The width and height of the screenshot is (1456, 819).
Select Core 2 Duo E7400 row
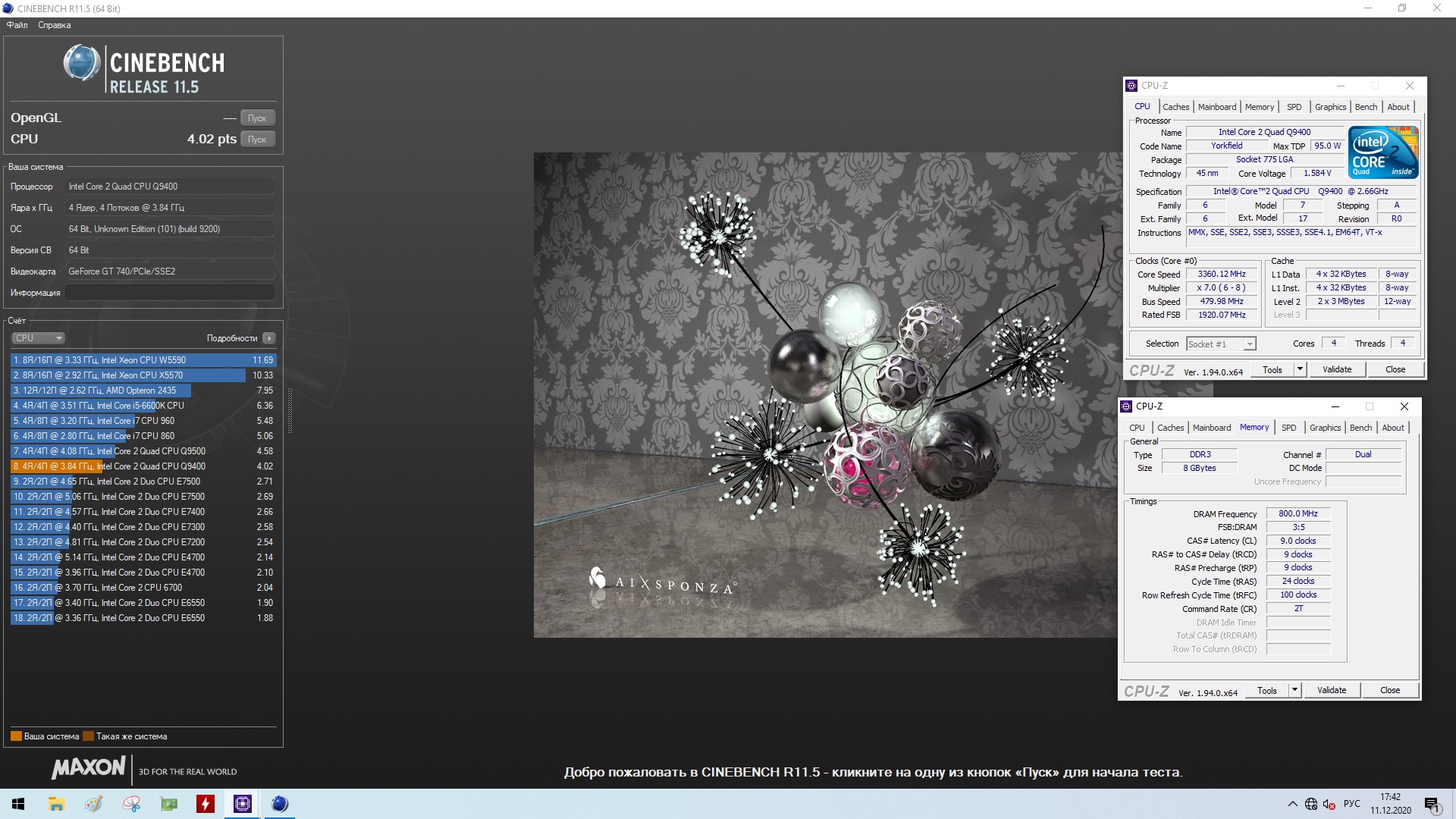click(x=143, y=512)
